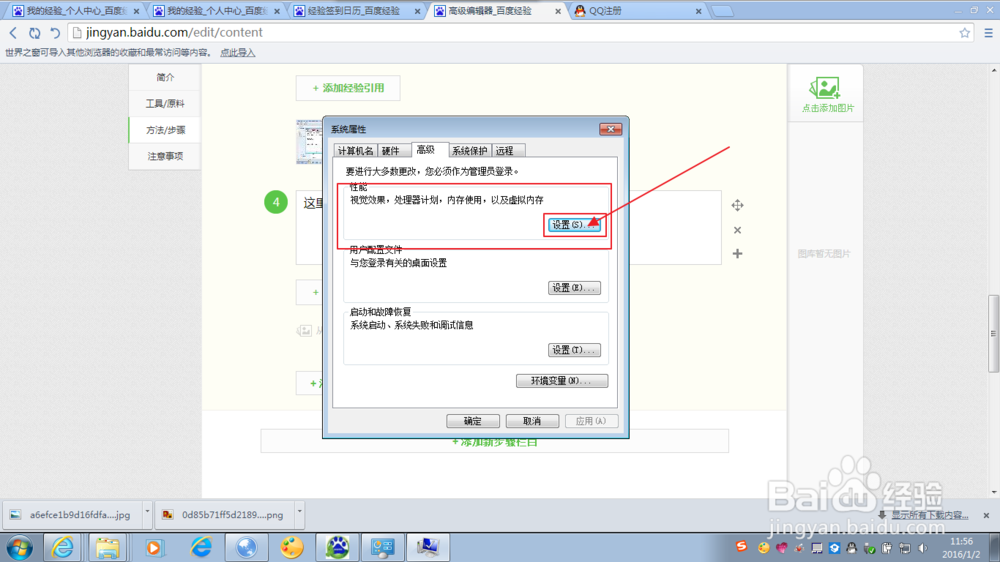The width and height of the screenshot is (1000, 562).
Task: Launch Internet Explorer beside the Start button
Action: pos(62,548)
